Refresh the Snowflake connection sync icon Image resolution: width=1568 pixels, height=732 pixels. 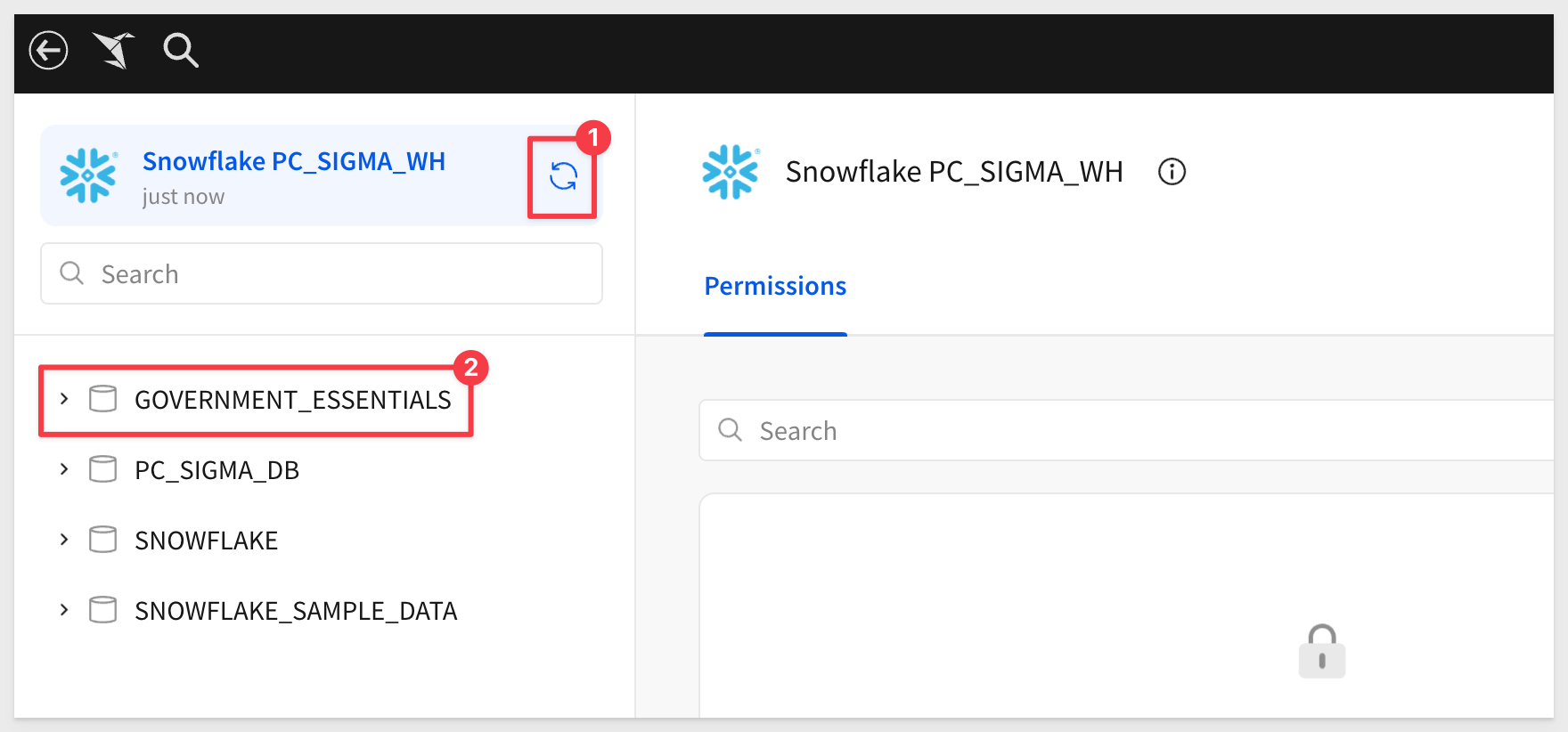coord(563,176)
